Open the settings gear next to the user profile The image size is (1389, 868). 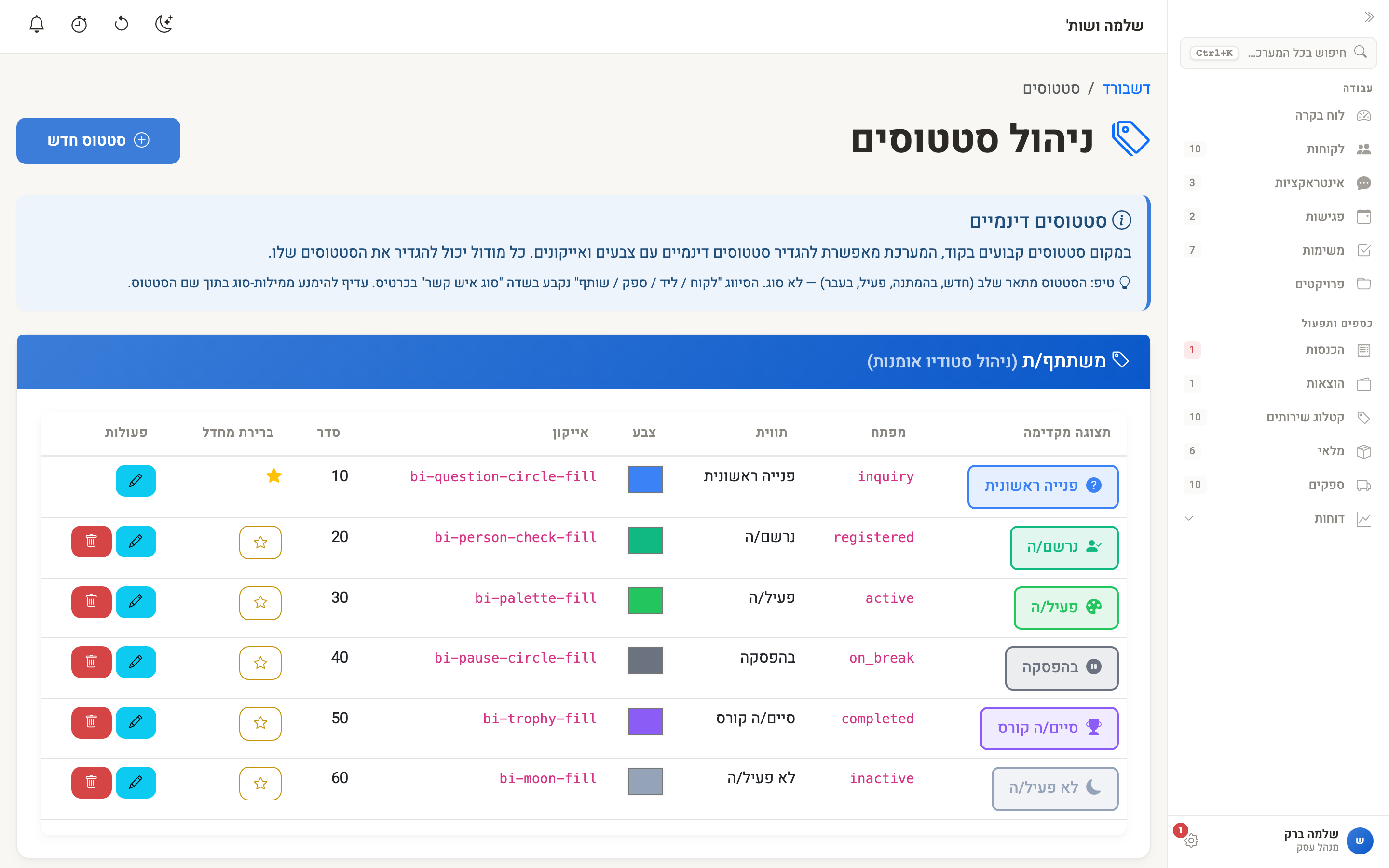tap(1191, 841)
